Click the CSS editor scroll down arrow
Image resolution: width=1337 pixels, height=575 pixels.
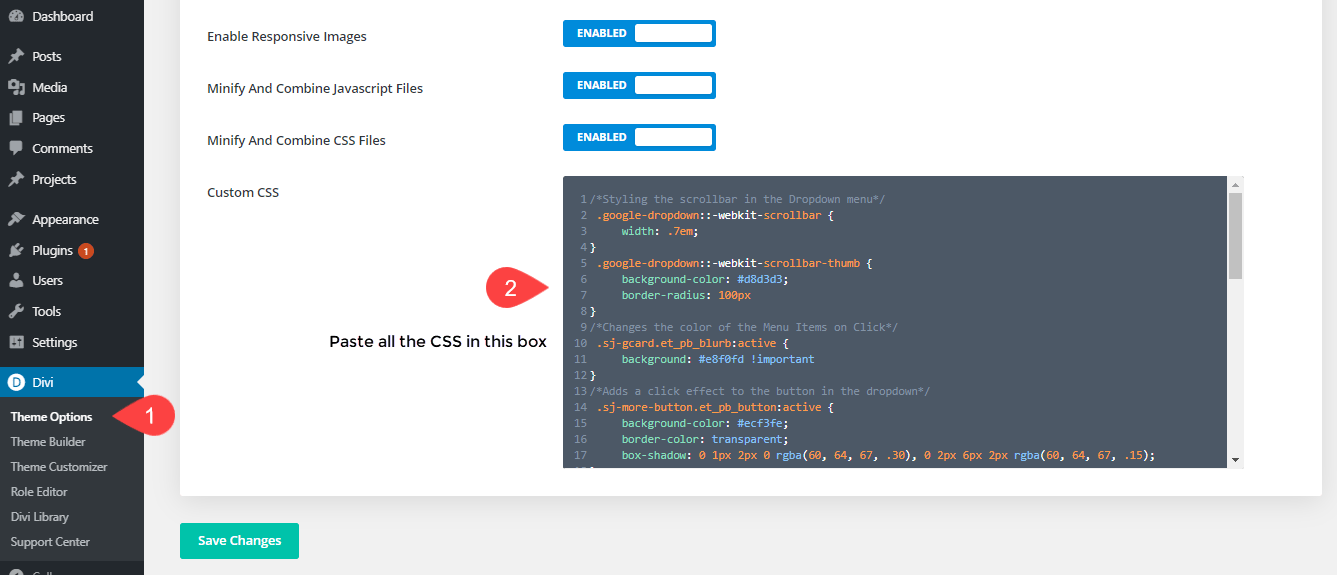tap(1235, 460)
